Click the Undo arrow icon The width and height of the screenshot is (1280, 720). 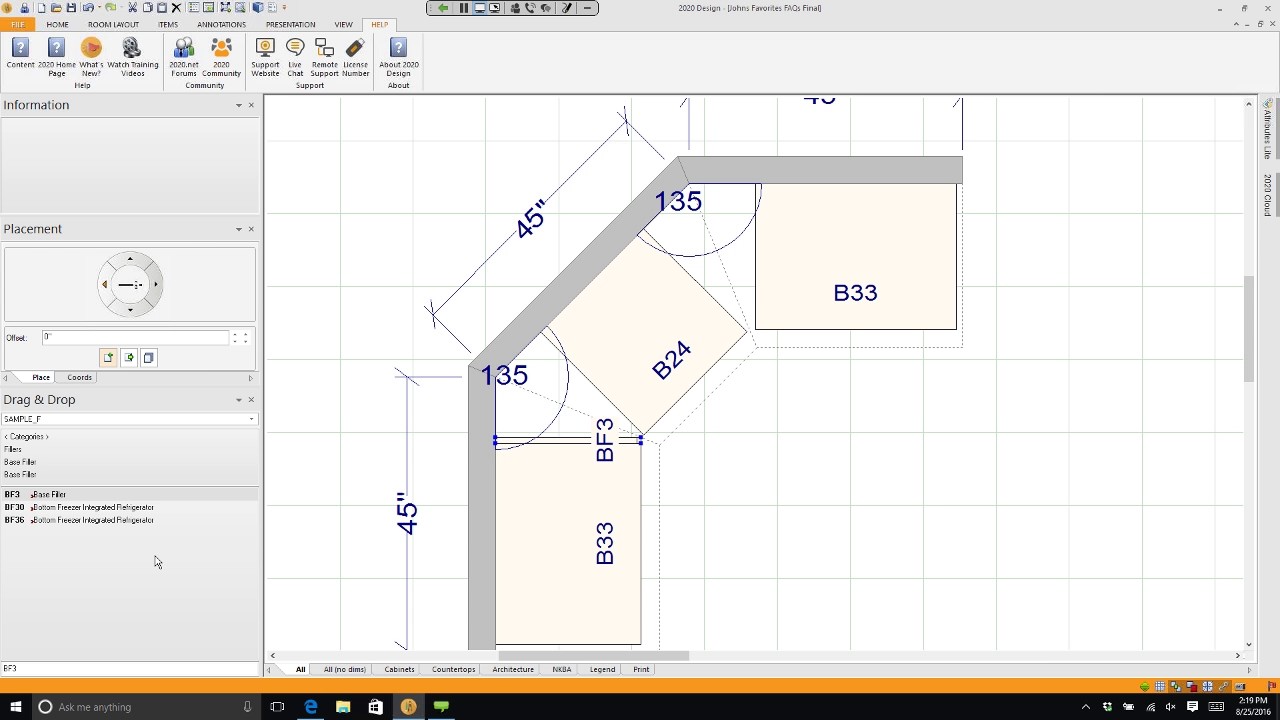(88, 8)
